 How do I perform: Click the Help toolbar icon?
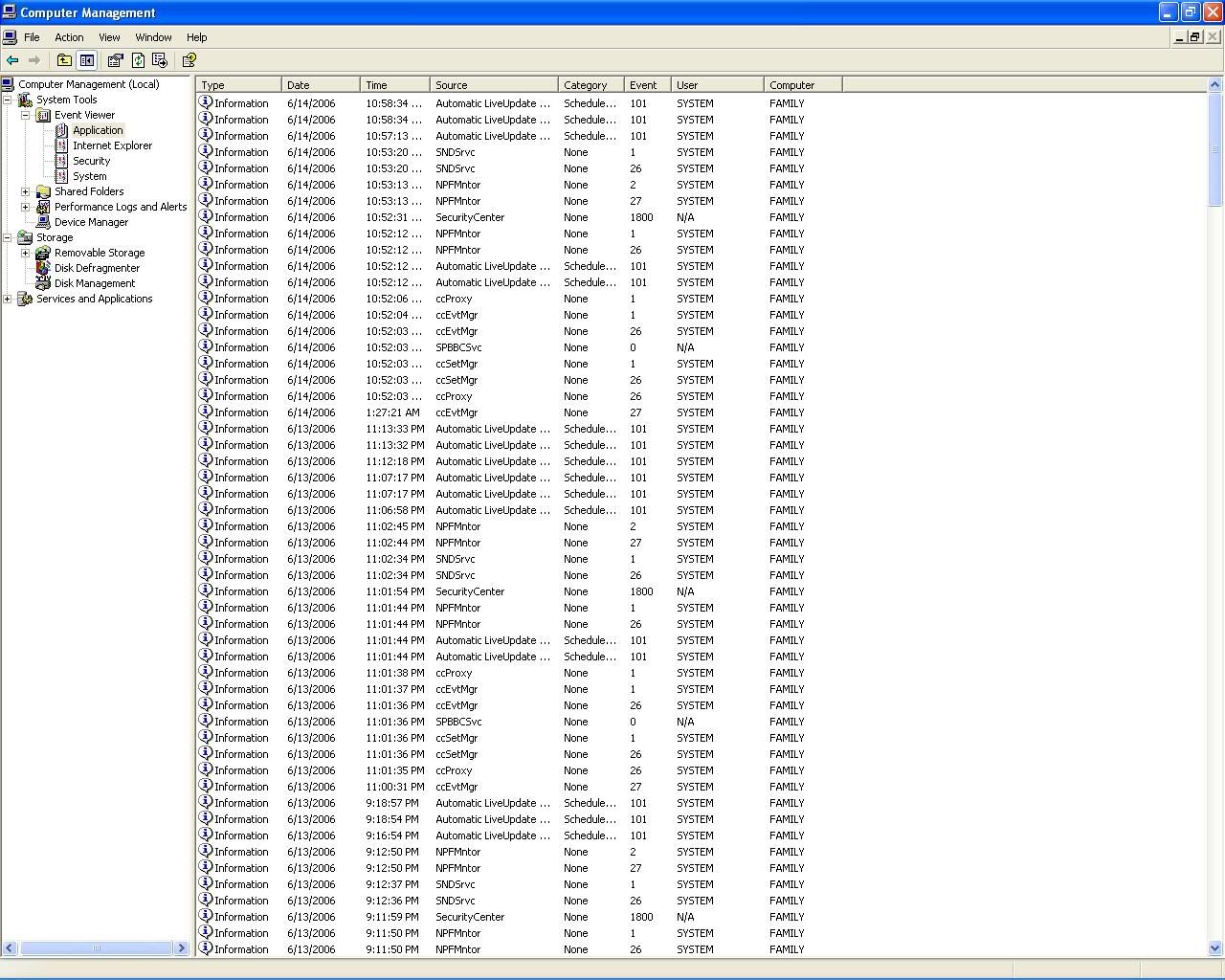click(189, 60)
